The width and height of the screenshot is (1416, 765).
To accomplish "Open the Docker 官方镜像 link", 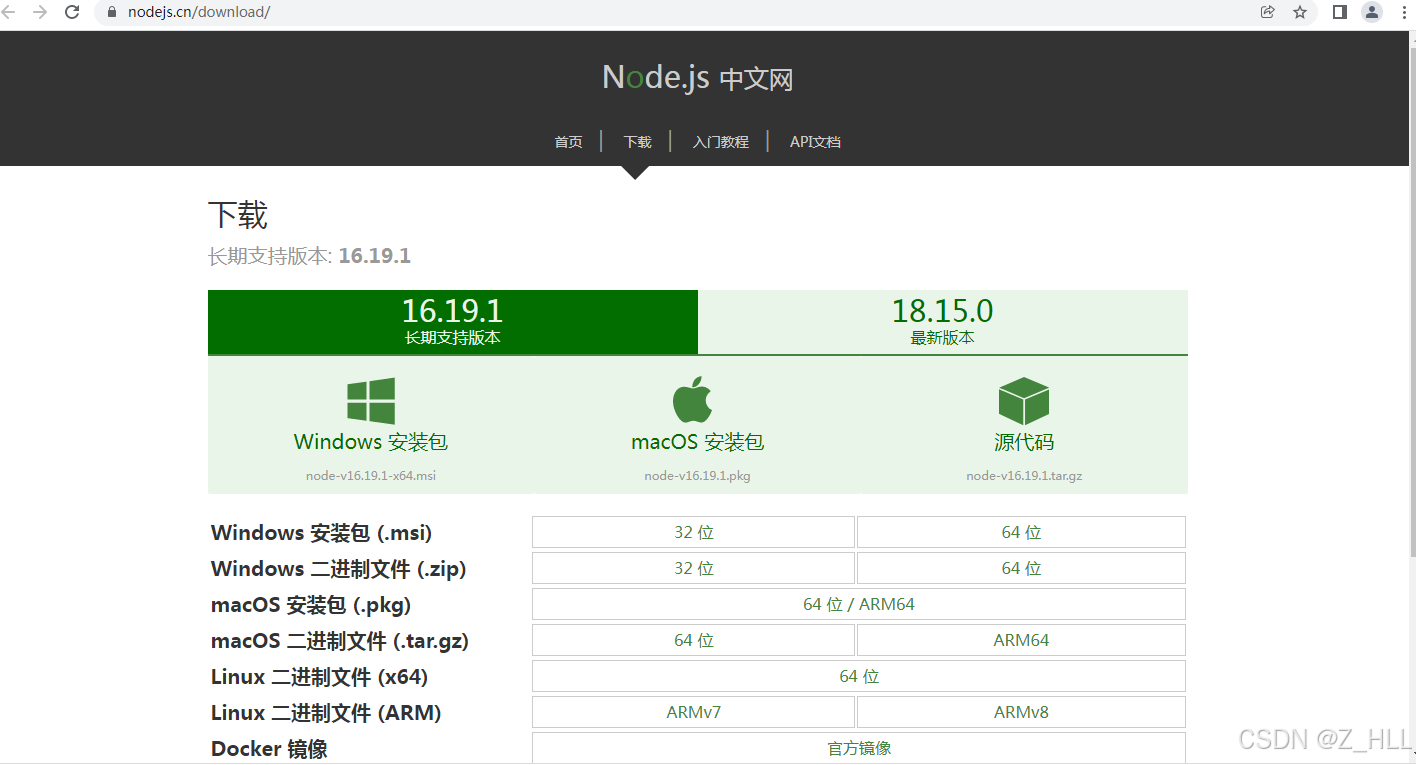I will [859, 748].
